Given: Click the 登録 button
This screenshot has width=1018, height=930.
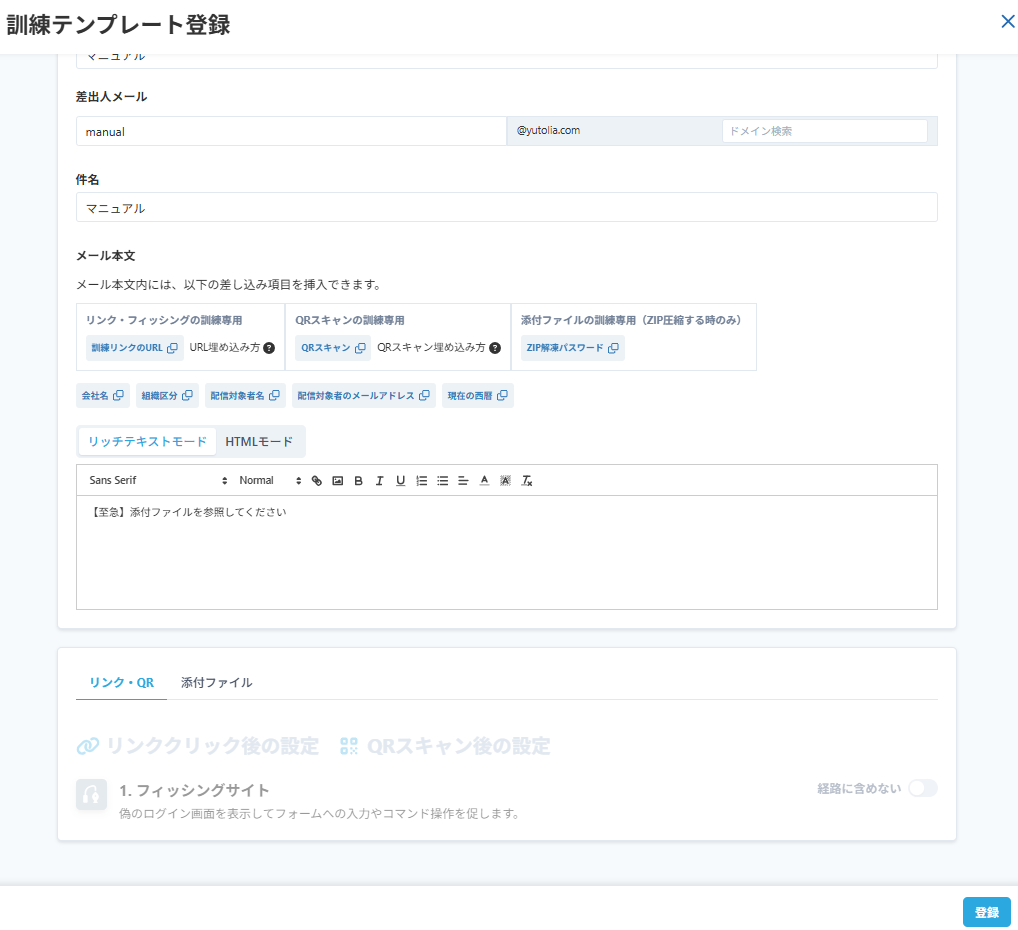Looking at the screenshot, I should 986,912.
